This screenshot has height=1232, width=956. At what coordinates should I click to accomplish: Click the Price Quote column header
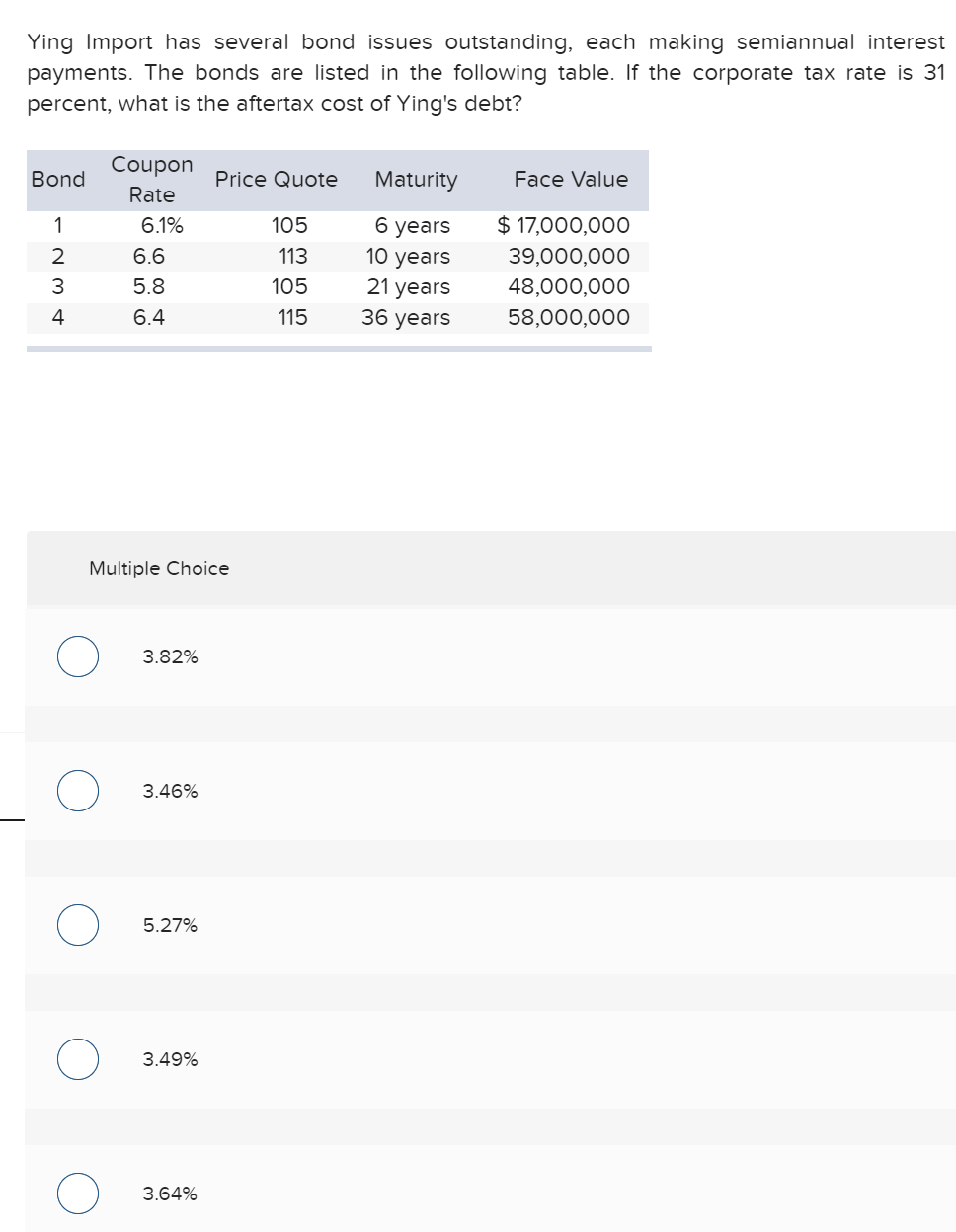click(x=277, y=179)
